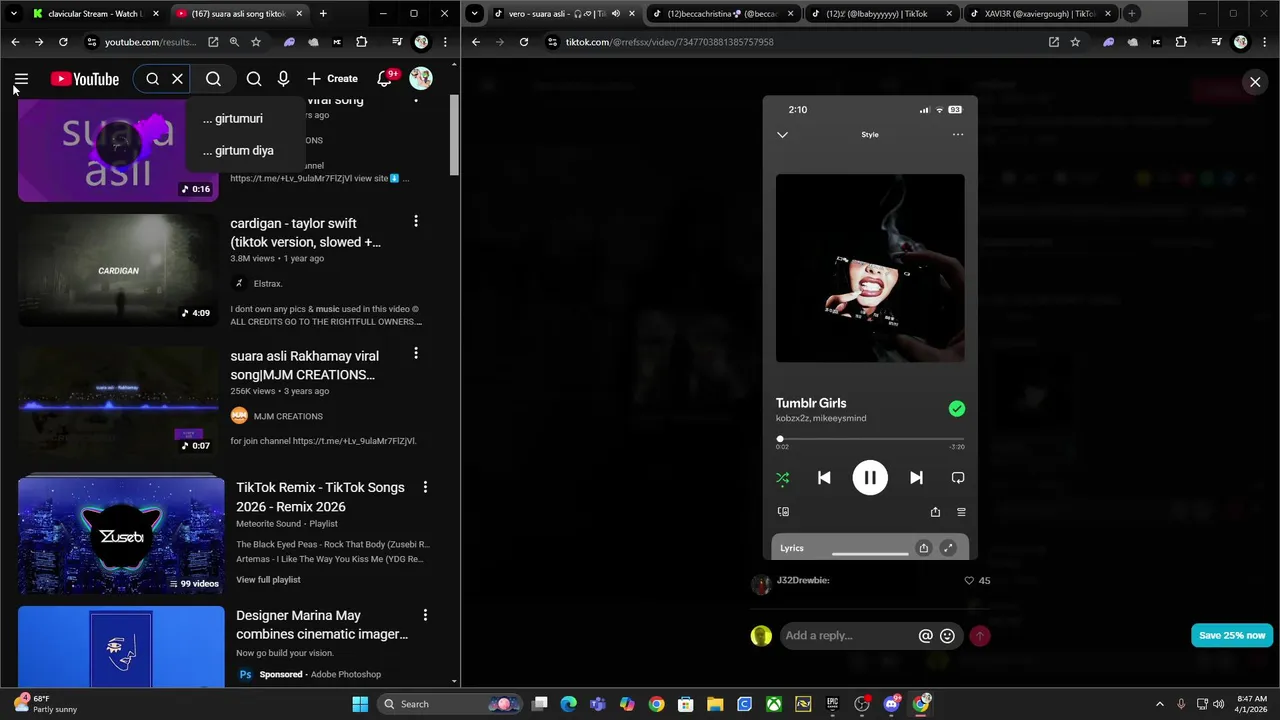
Task: Open puzzle Extensions menu in TikTok window
Action: [x=1181, y=42]
